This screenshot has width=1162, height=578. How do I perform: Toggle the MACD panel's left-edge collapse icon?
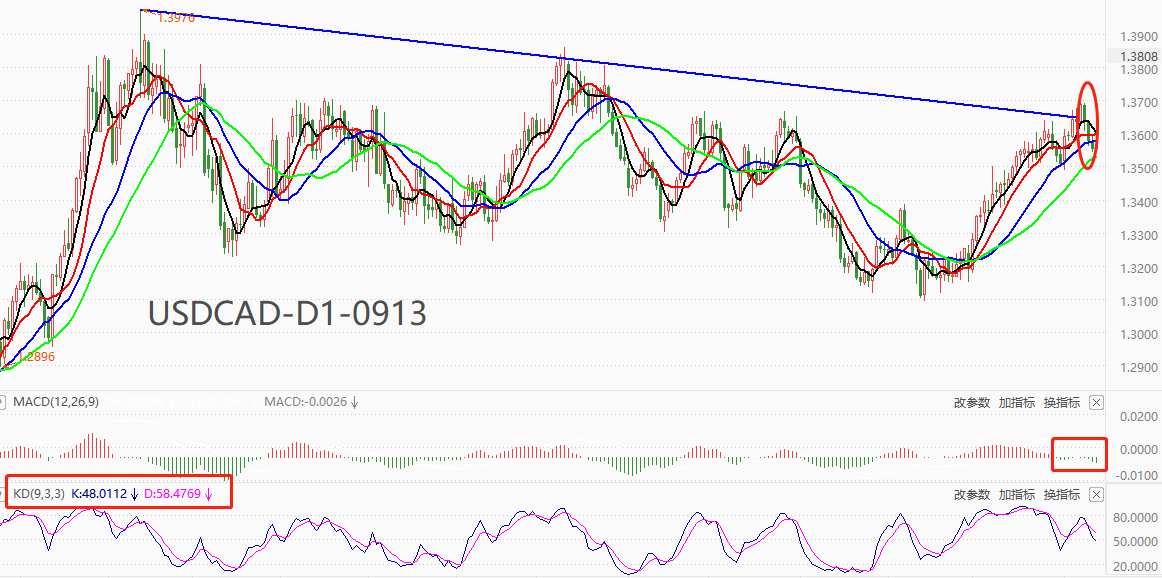click(x=3, y=403)
